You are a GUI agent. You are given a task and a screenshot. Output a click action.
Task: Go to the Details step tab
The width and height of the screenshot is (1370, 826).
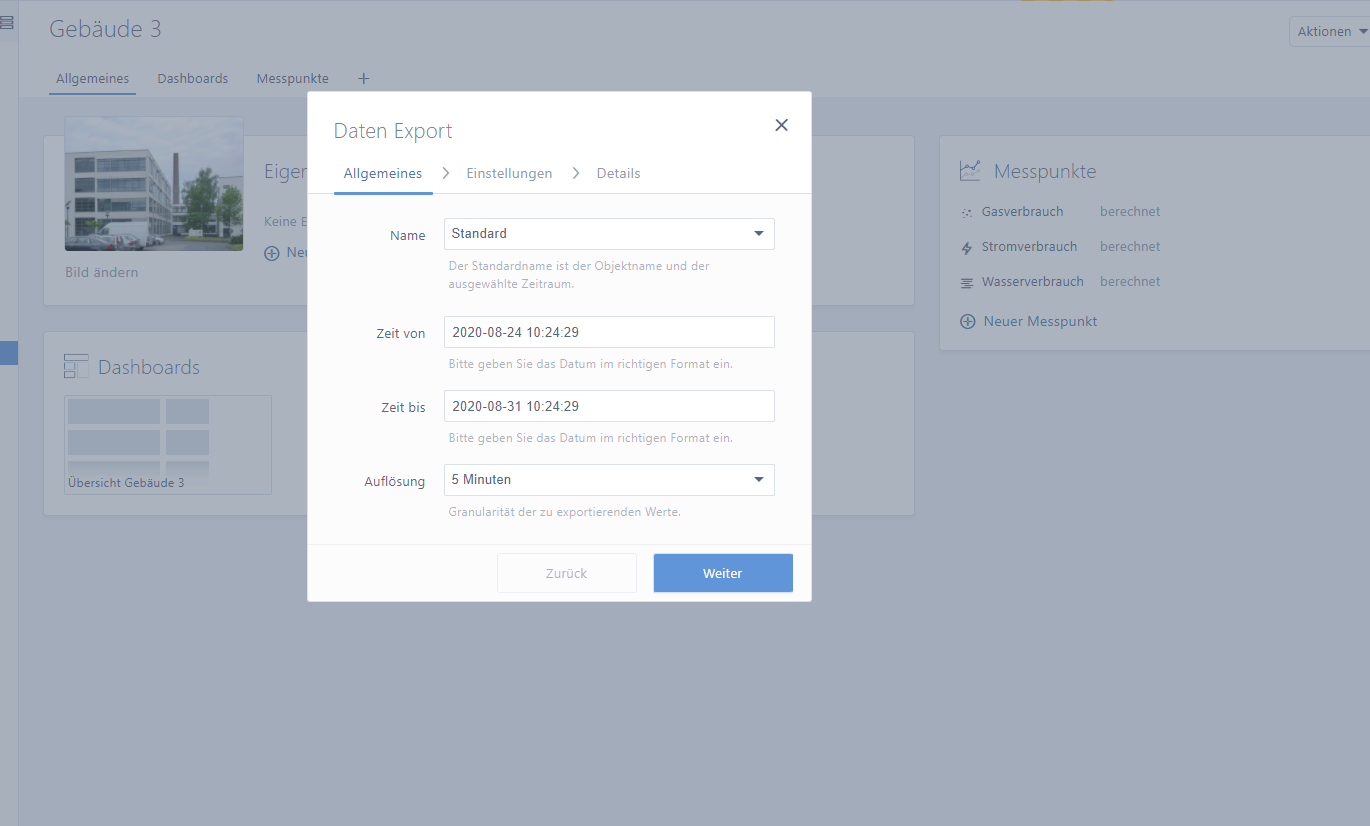pos(618,173)
